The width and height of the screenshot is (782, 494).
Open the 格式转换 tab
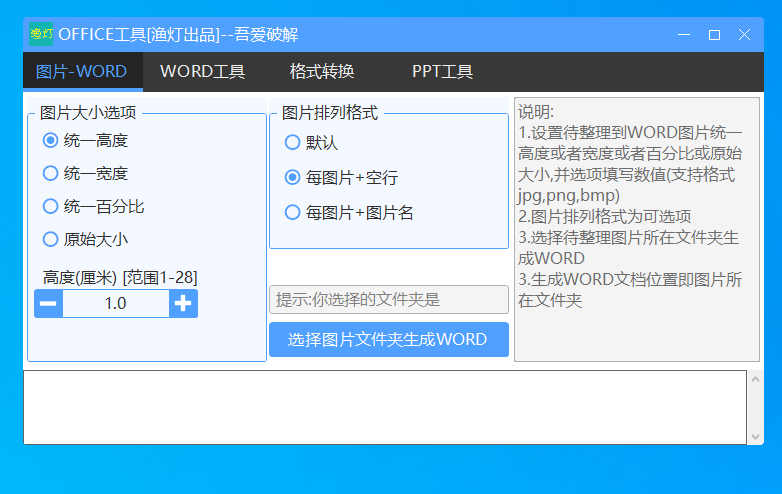[x=322, y=72]
